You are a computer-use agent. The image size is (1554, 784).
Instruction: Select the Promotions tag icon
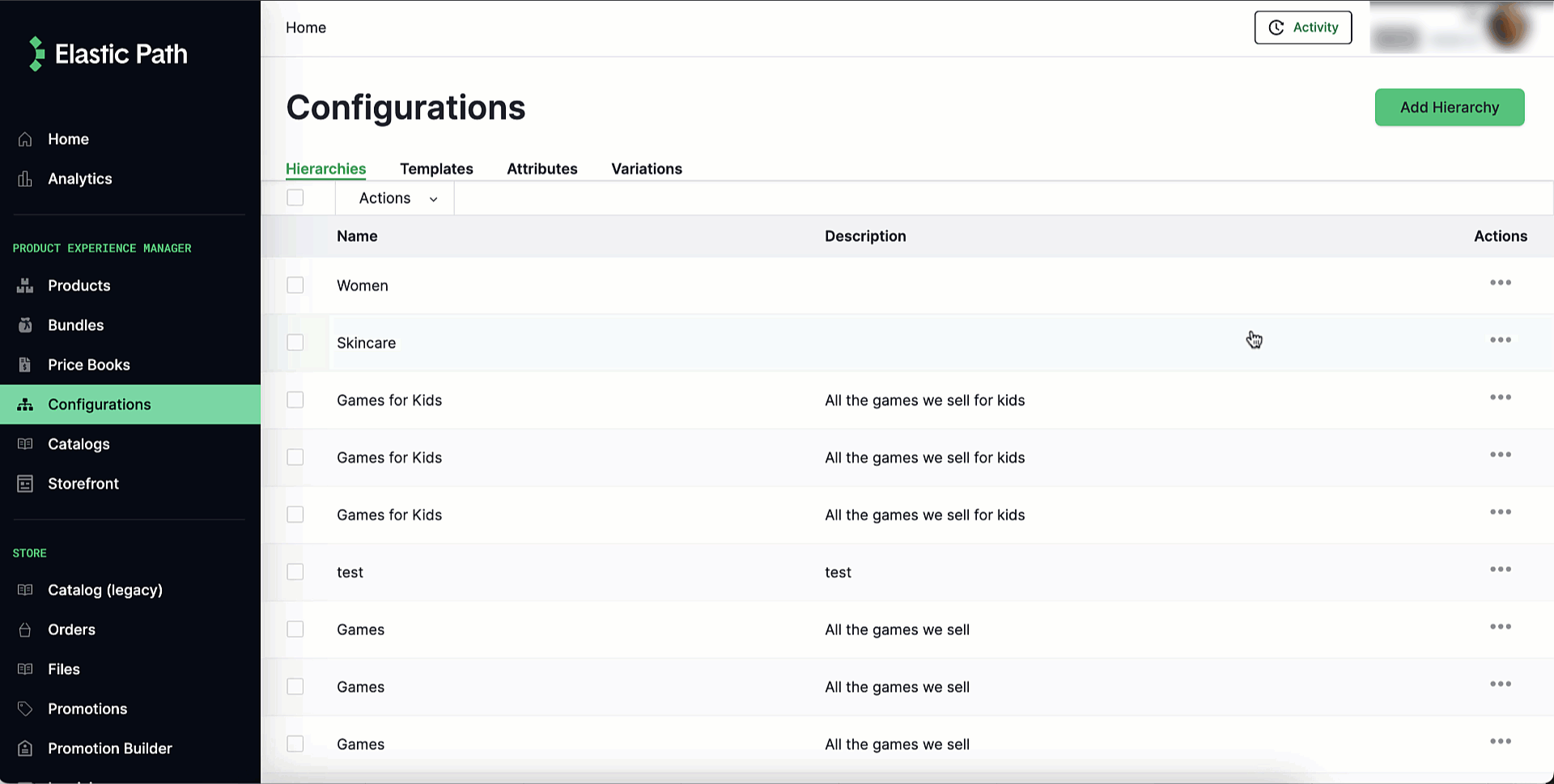[x=24, y=708]
